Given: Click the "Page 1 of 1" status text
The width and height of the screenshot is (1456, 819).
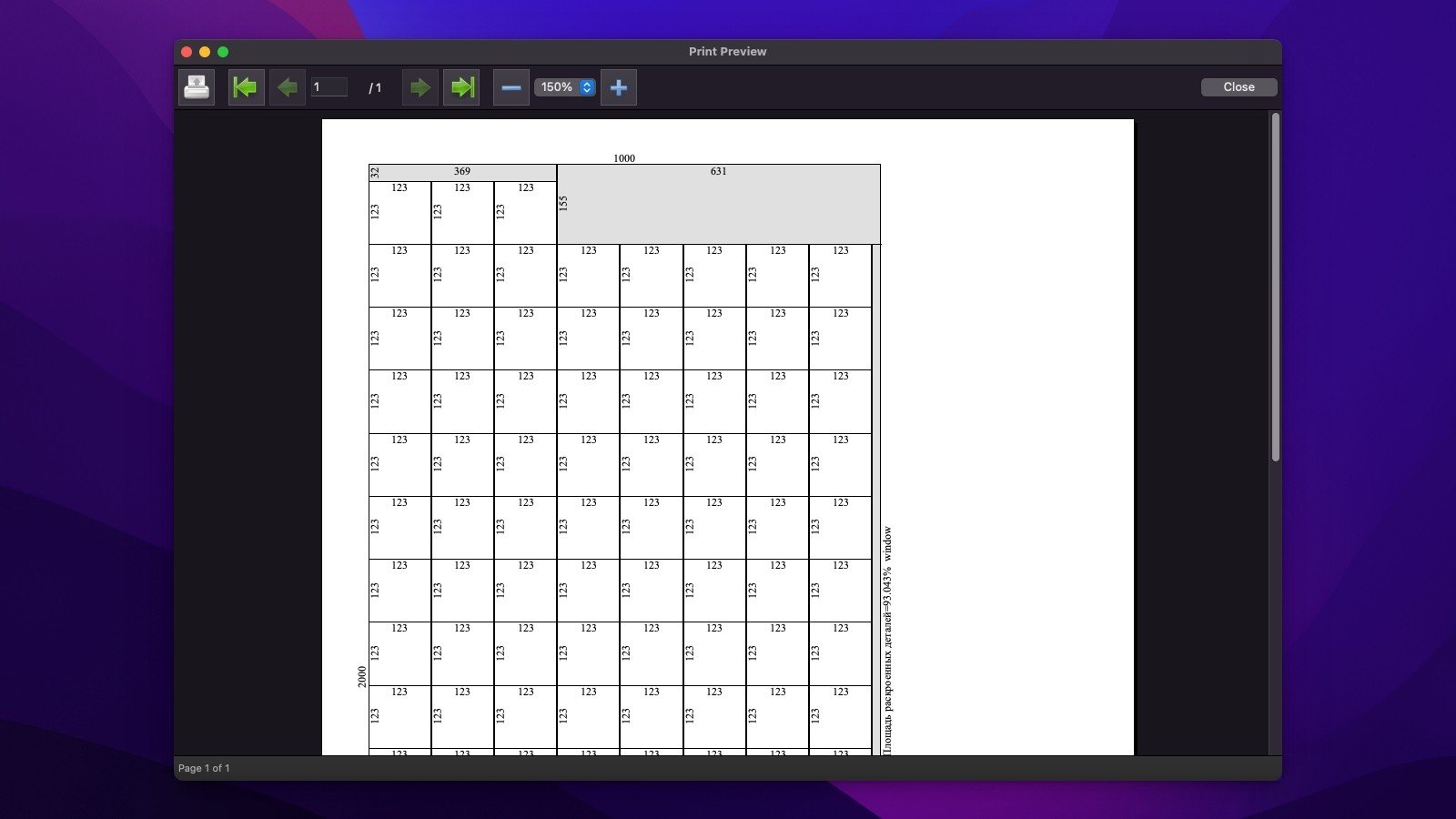Looking at the screenshot, I should click(x=204, y=768).
